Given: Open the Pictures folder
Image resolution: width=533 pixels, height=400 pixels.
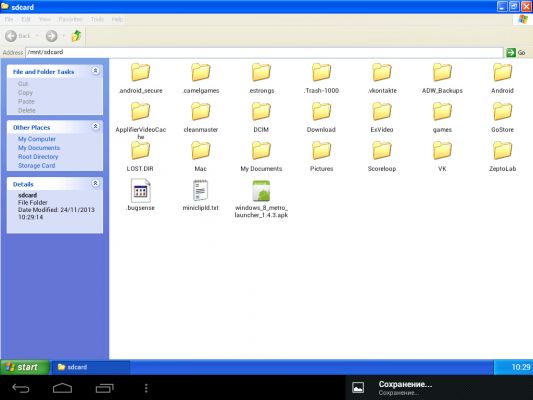Looking at the screenshot, I should 321,156.
